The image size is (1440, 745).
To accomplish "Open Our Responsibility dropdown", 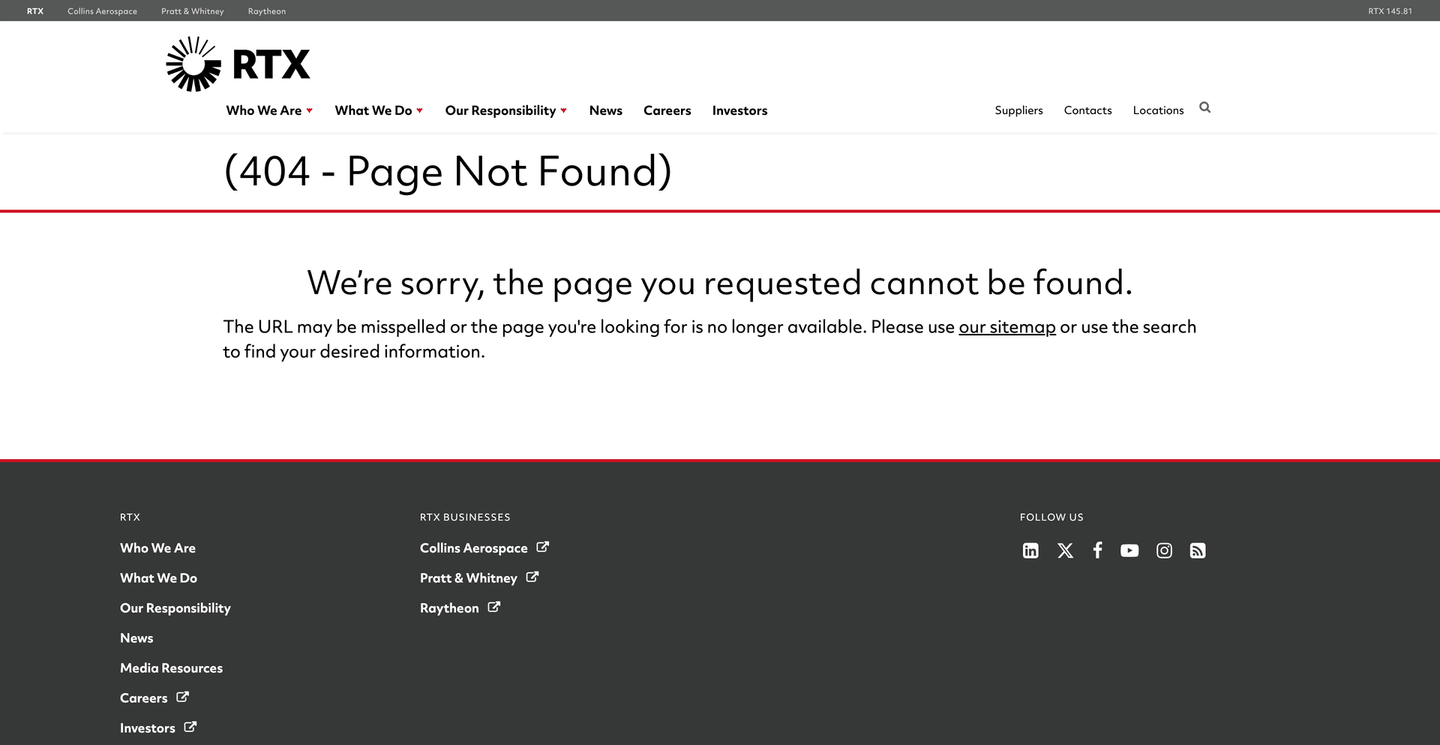I will [x=505, y=111].
